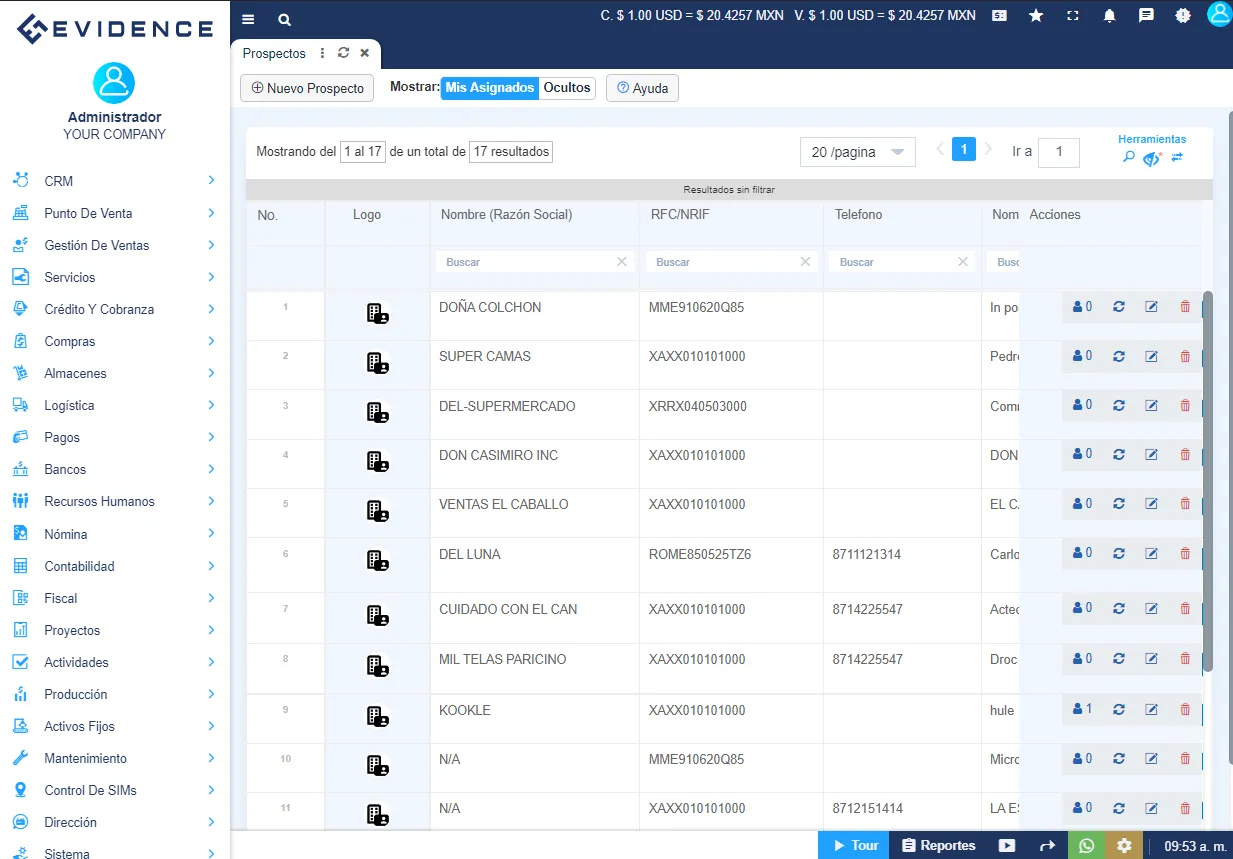Click the search magnifier in Herramientas panel

coord(1128,158)
